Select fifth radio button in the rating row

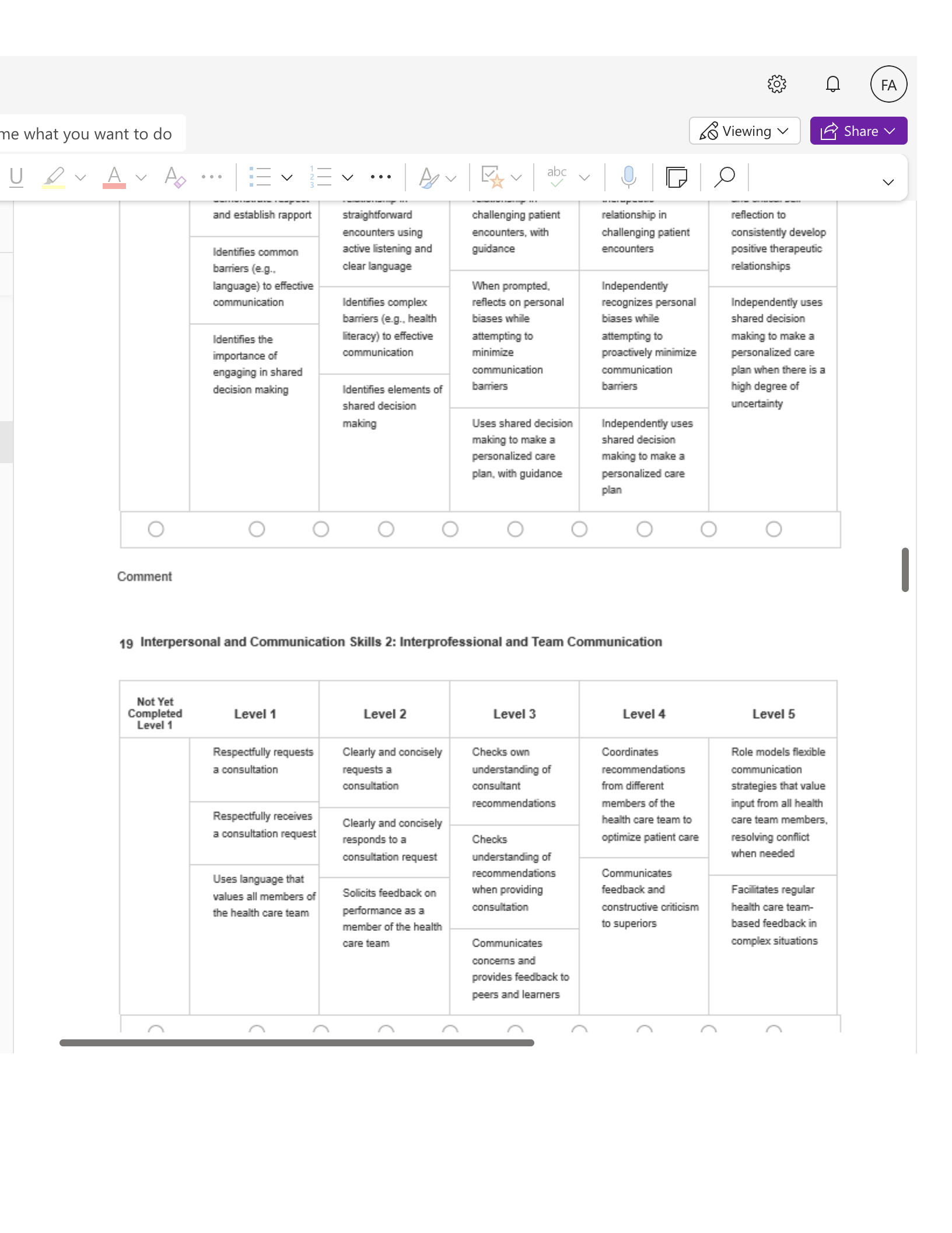coord(450,529)
